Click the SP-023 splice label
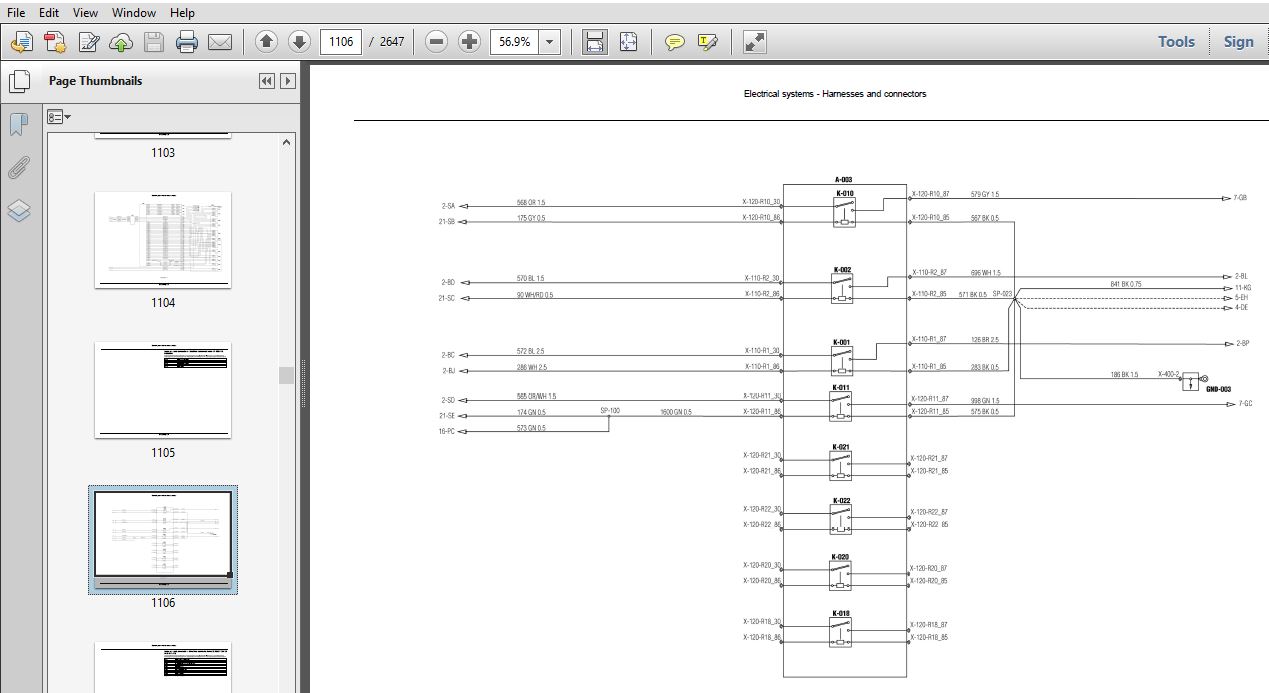The width and height of the screenshot is (1269, 693). (1002, 295)
